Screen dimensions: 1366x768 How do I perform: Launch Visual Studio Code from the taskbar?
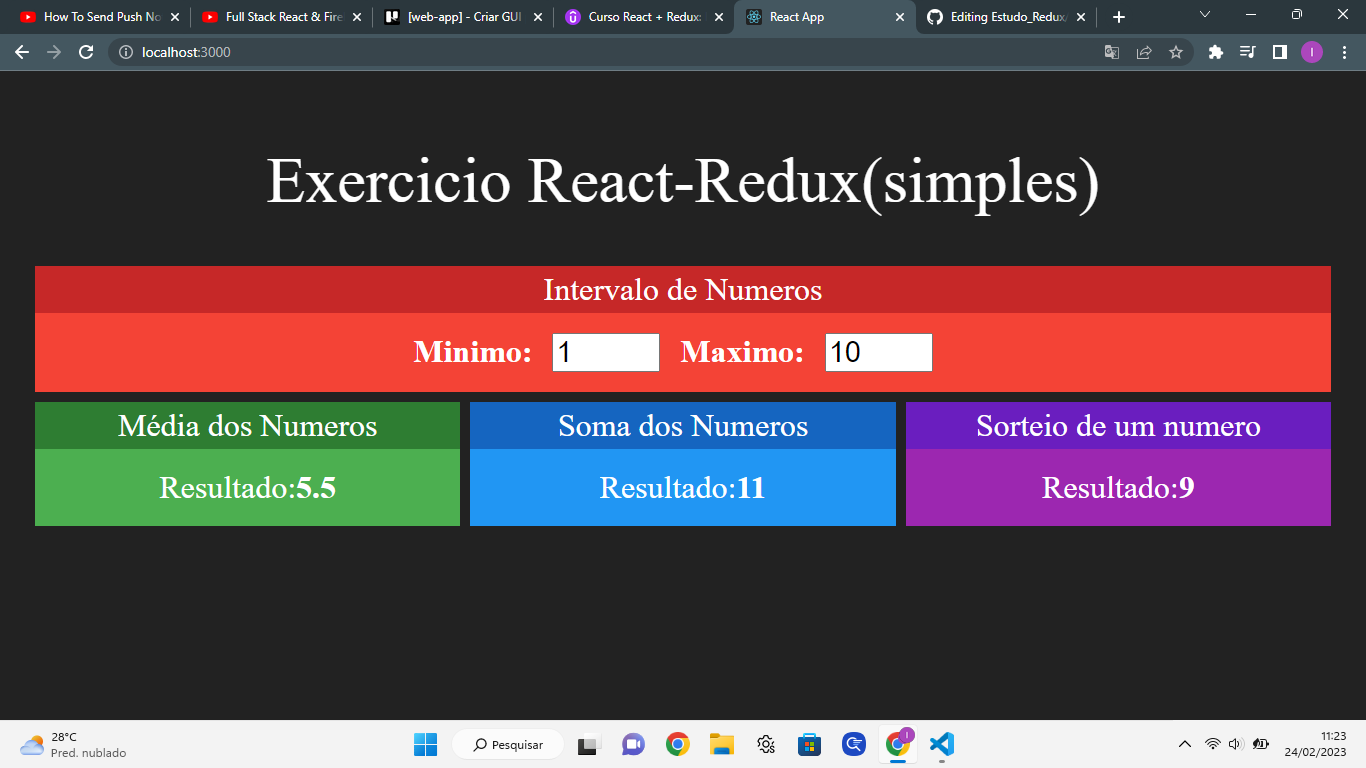point(941,744)
